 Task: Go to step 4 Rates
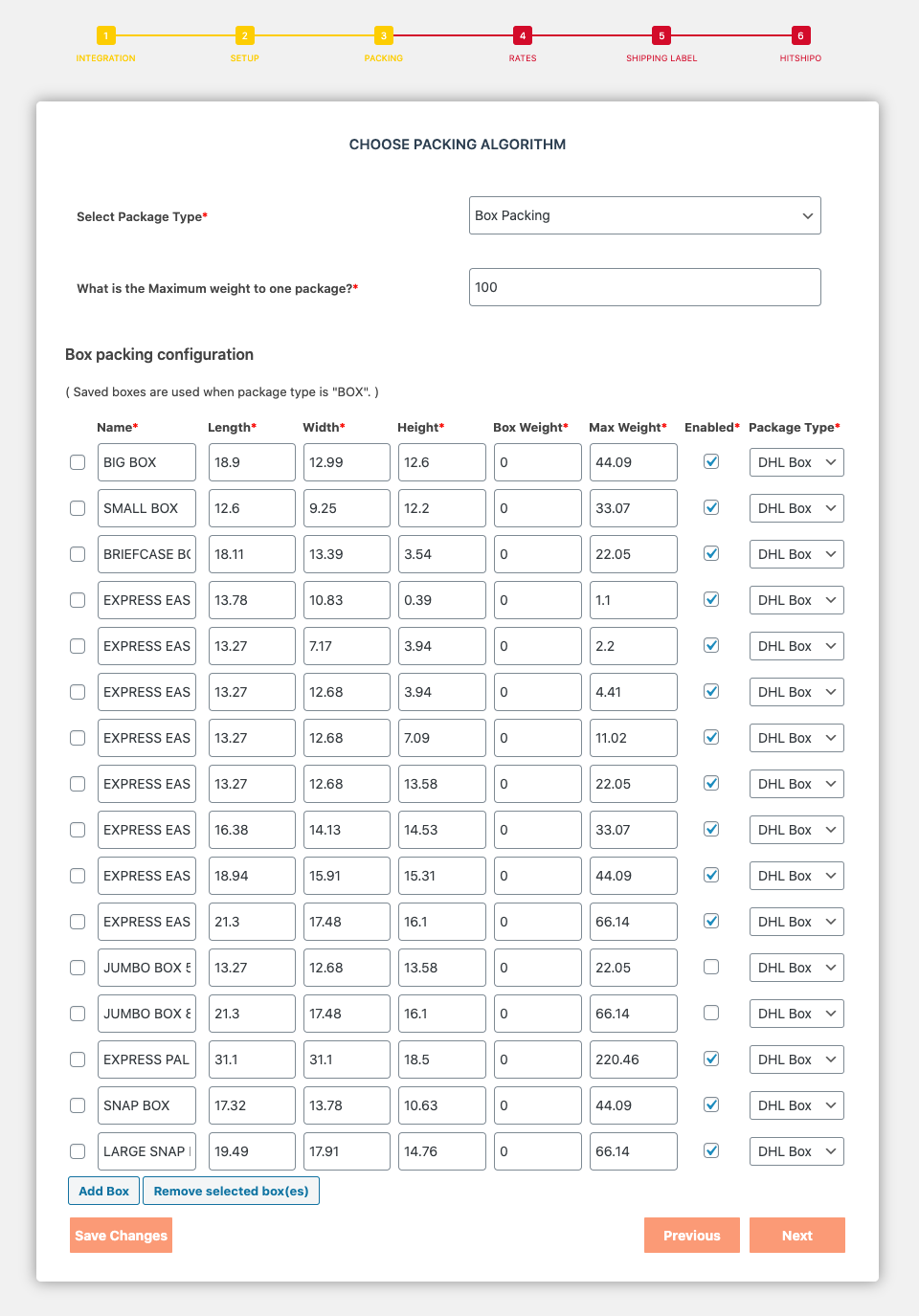(x=523, y=35)
